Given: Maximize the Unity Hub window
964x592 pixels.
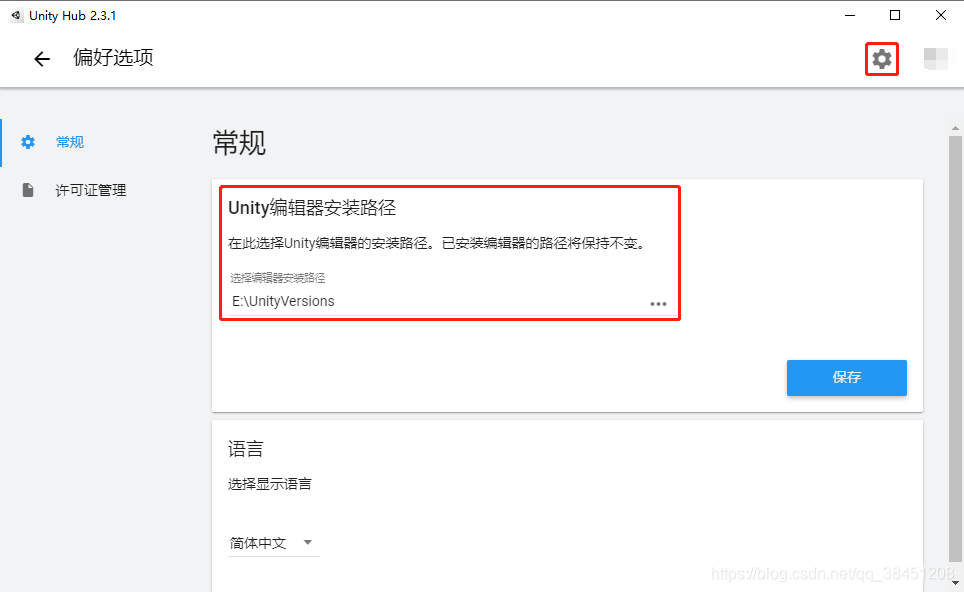Looking at the screenshot, I should tap(895, 15).
